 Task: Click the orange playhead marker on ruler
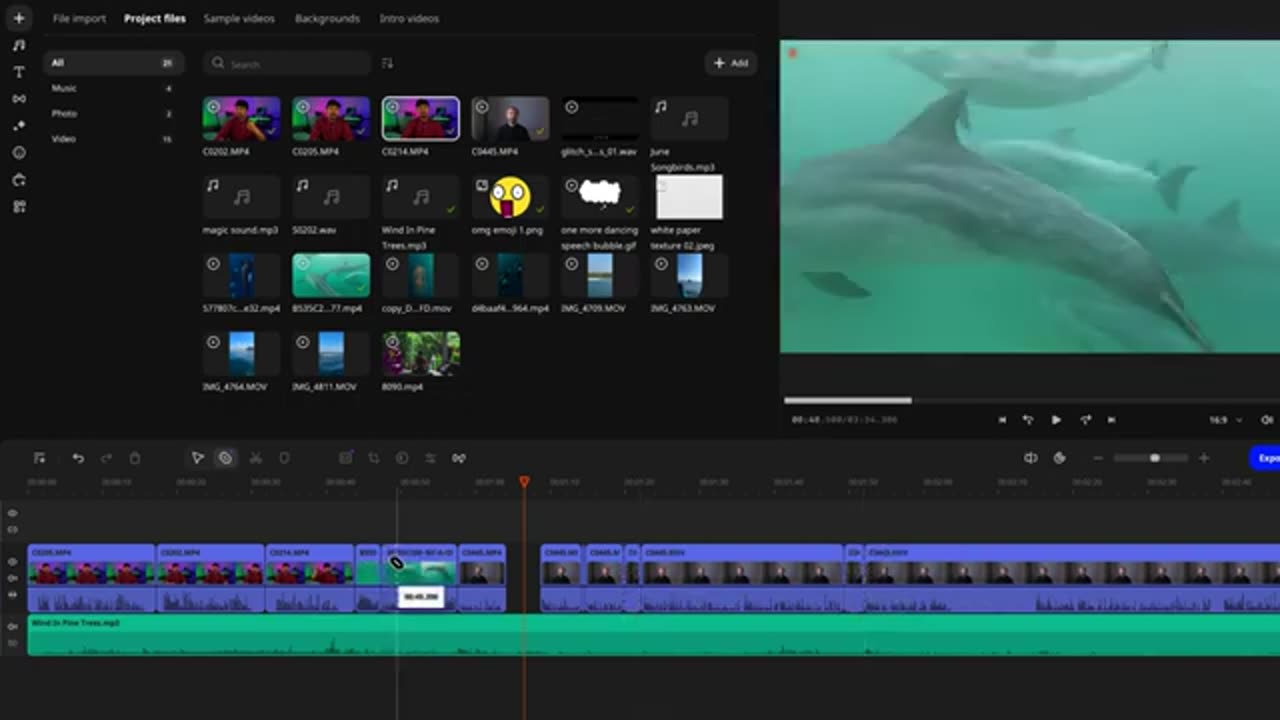[524, 482]
